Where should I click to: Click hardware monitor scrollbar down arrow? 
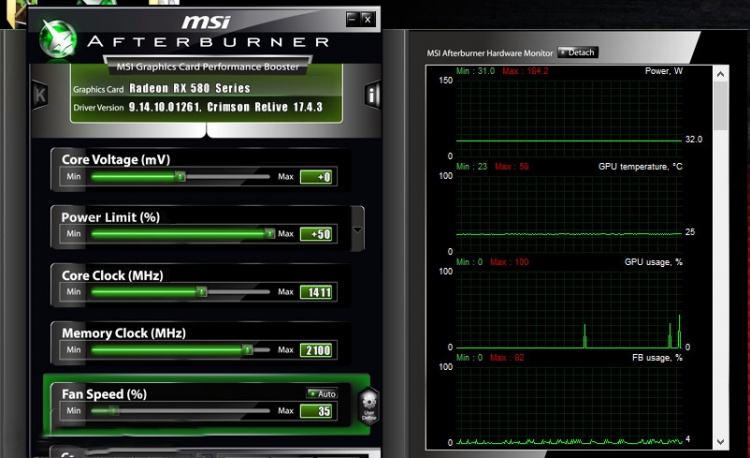tap(720, 442)
